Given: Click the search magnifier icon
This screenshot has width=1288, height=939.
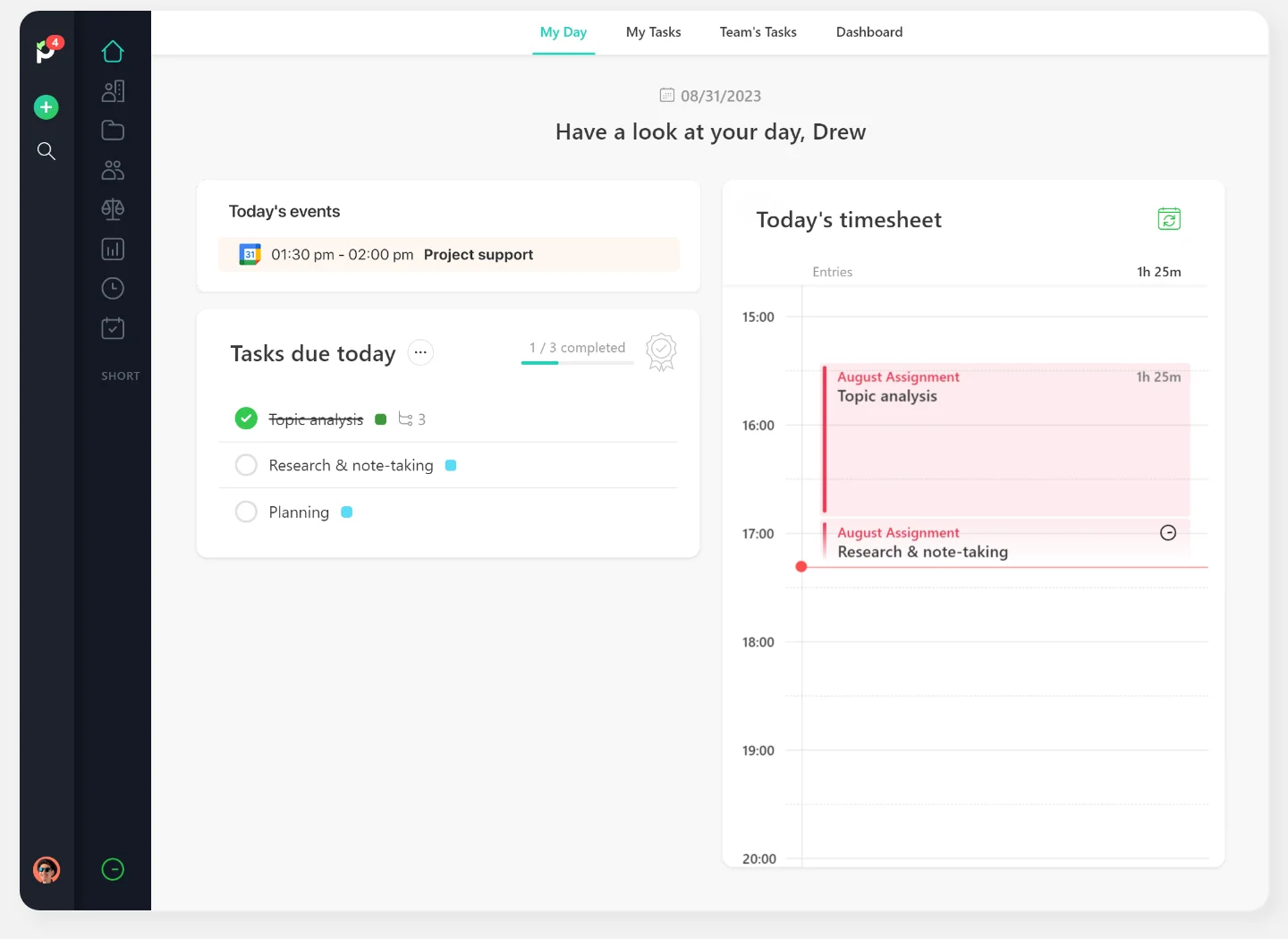Looking at the screenshot, I should (47, 151).
